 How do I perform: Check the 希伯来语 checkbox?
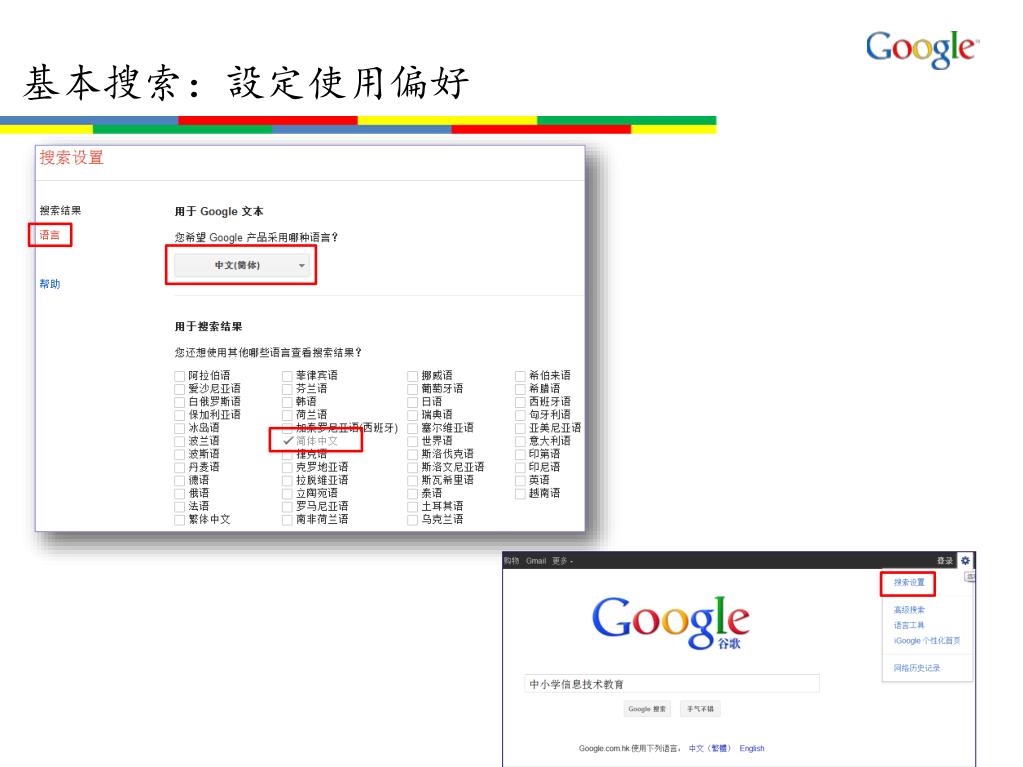520,376
